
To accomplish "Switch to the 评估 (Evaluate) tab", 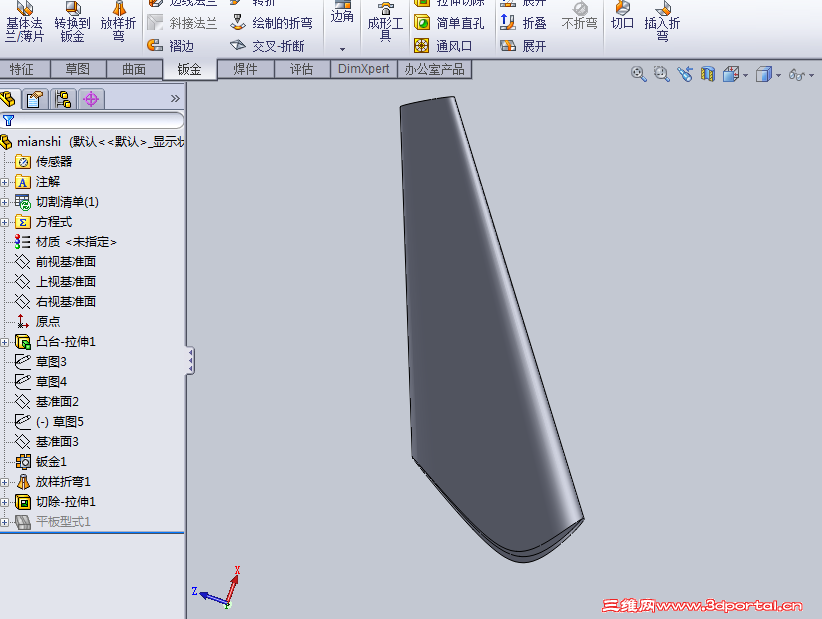I will [x=302, y=69].
